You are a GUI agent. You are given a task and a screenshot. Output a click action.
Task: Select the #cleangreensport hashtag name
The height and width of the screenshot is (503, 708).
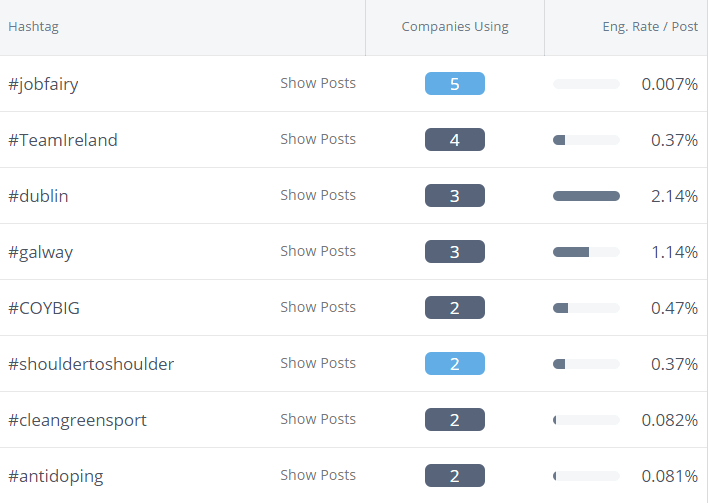(77, 420)
